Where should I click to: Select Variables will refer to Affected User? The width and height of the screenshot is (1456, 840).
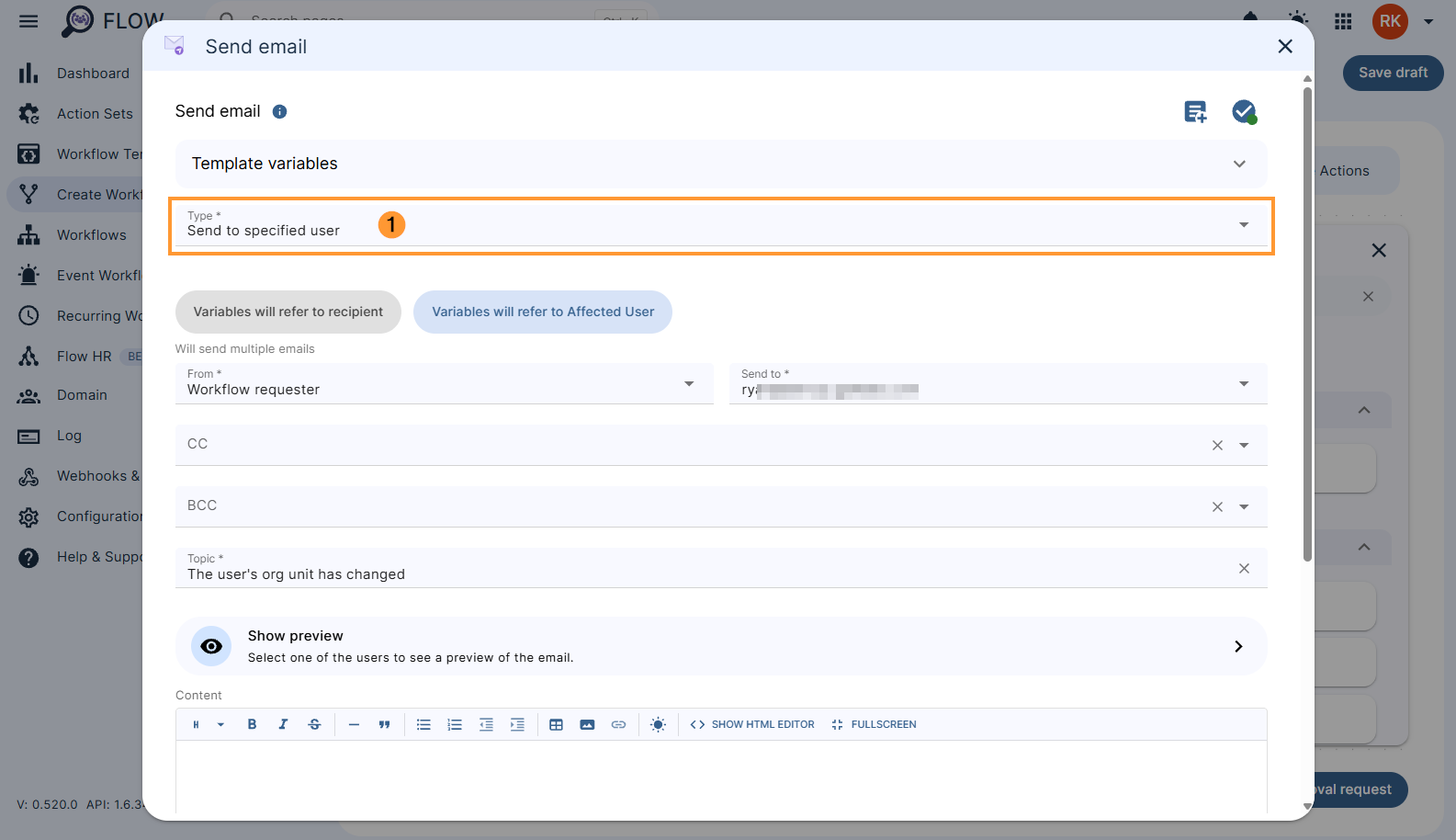(543, 312)
